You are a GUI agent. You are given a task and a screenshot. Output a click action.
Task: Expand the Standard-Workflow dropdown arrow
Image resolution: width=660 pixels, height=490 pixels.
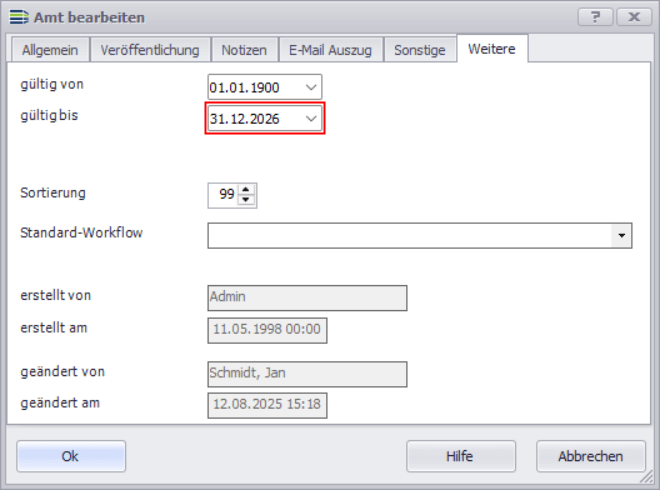(622, 235)
